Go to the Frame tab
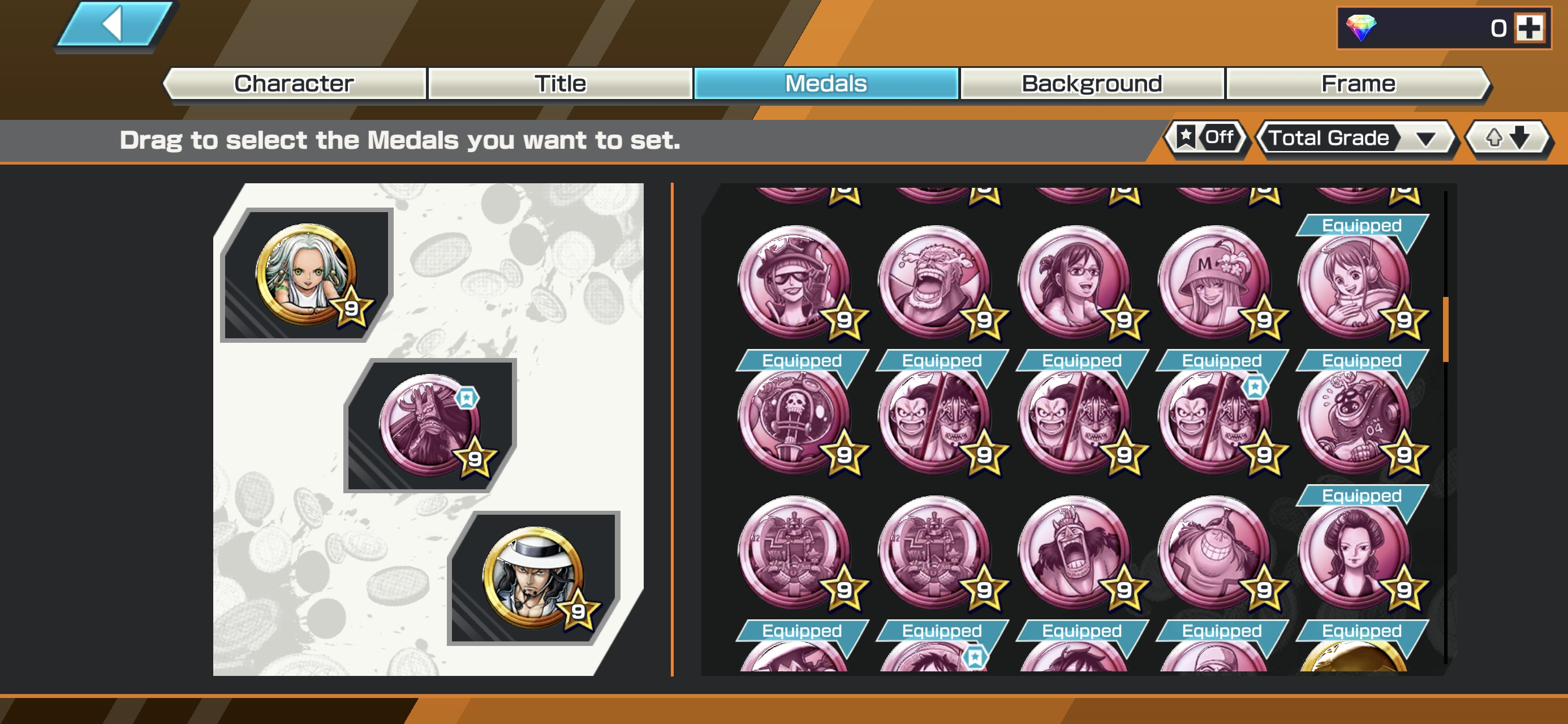 pos(1358,83)
